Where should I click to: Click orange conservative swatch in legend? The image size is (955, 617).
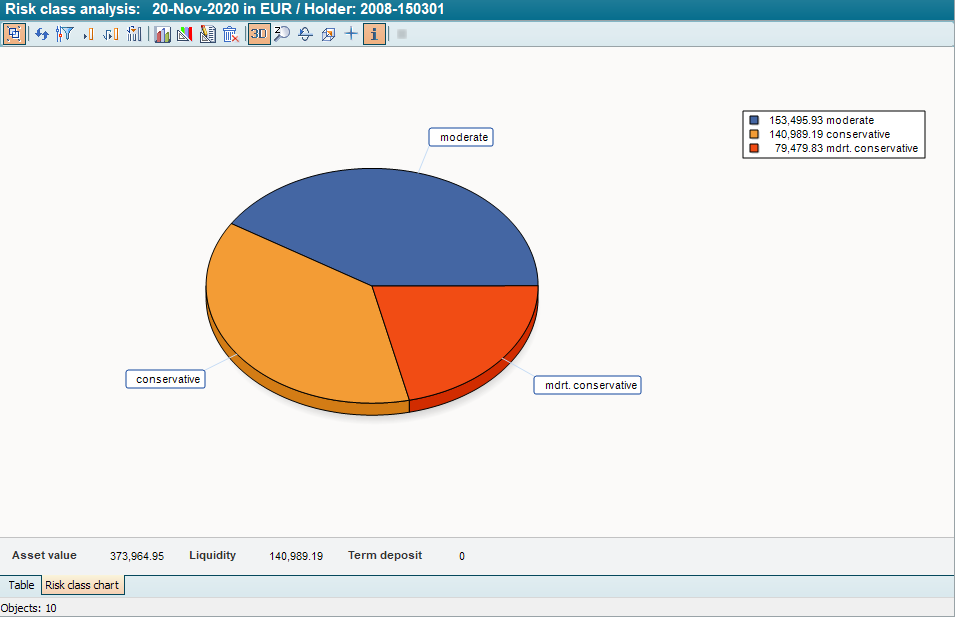(754, 134)
